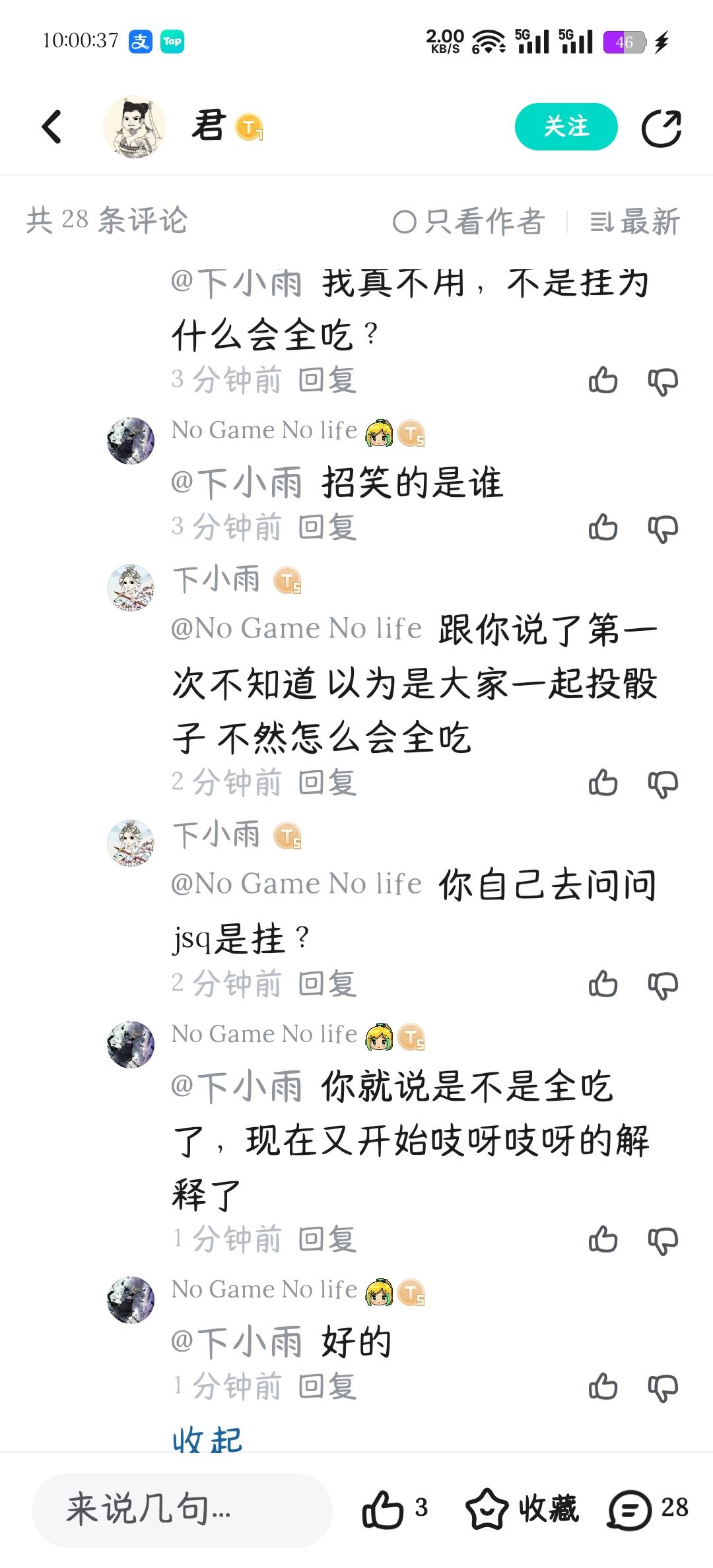Collapse replies with '收起'
The height and width of the screenshot is (1568, 713).
tap(207, 1440)
